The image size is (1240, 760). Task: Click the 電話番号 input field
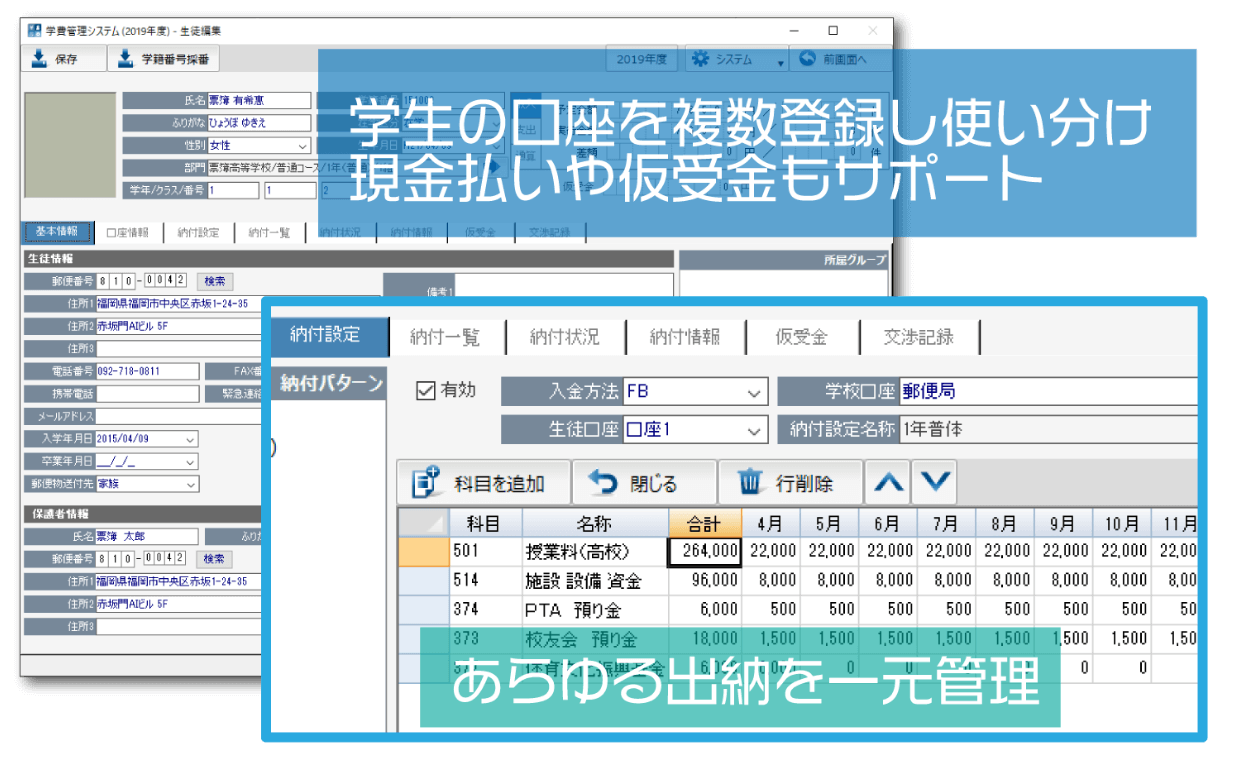point(146,371)
